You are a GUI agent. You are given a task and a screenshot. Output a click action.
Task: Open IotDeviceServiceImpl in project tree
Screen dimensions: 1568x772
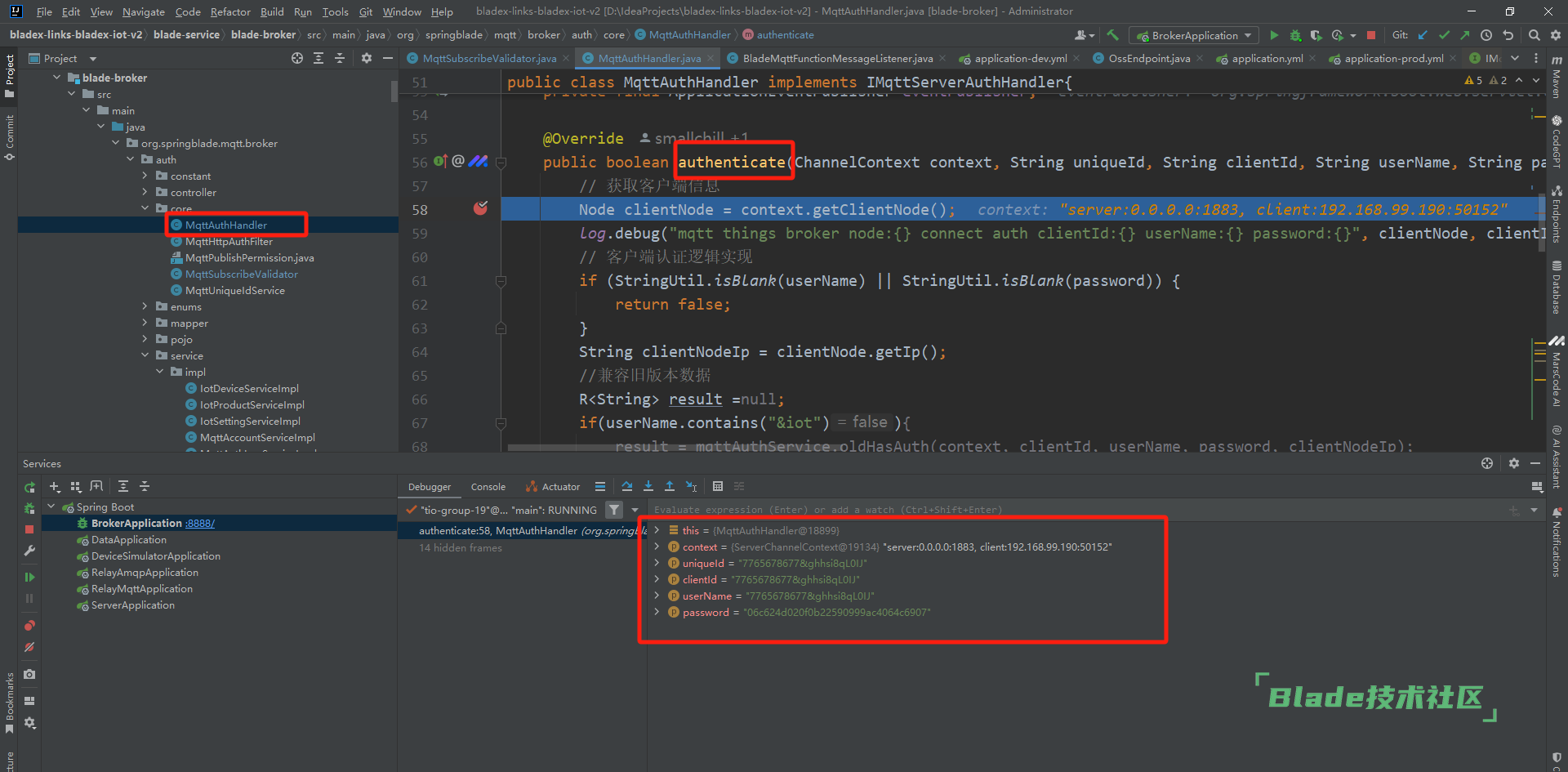[249, 388]
